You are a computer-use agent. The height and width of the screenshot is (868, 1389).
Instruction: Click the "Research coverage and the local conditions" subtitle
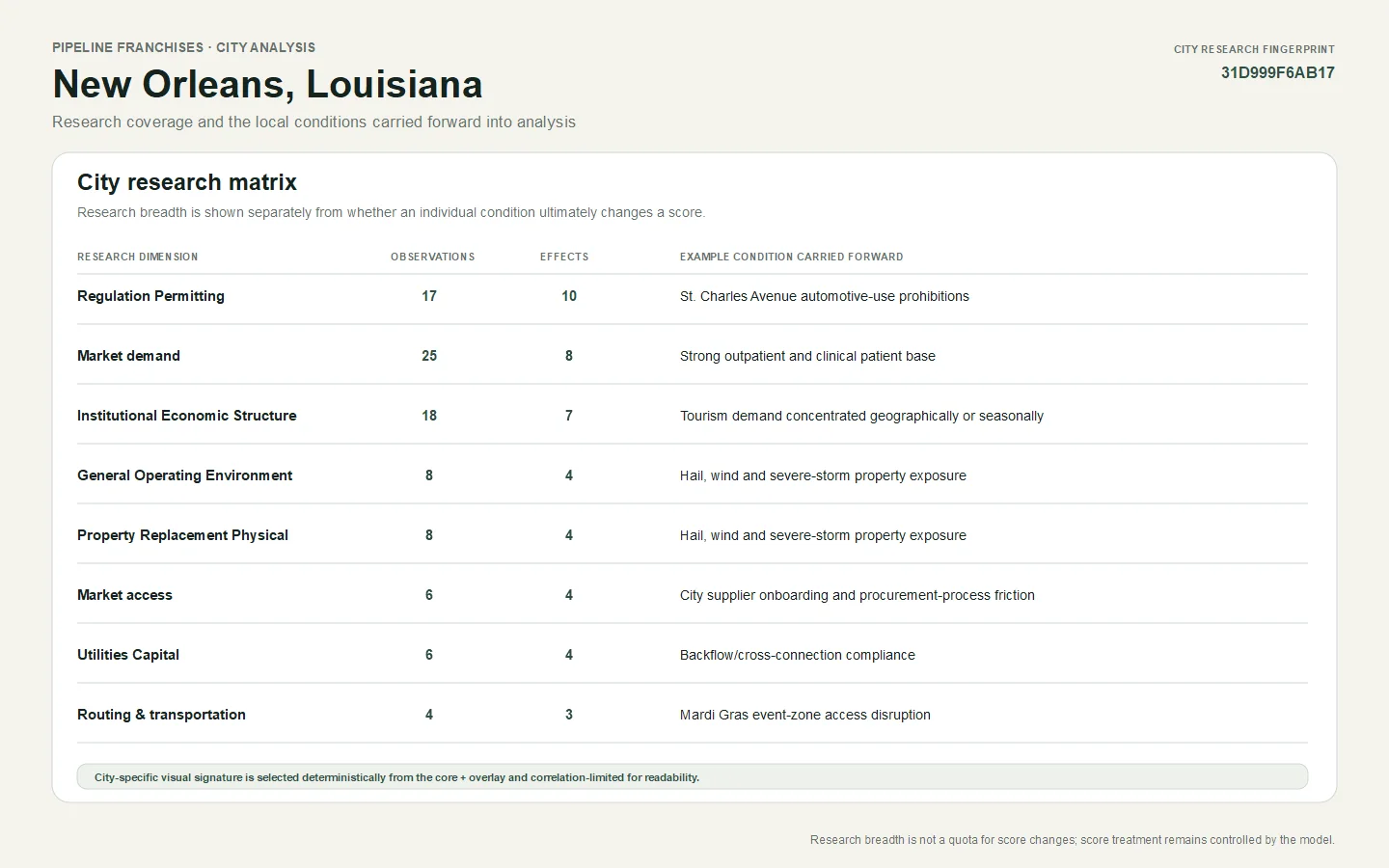coord(313,122)
